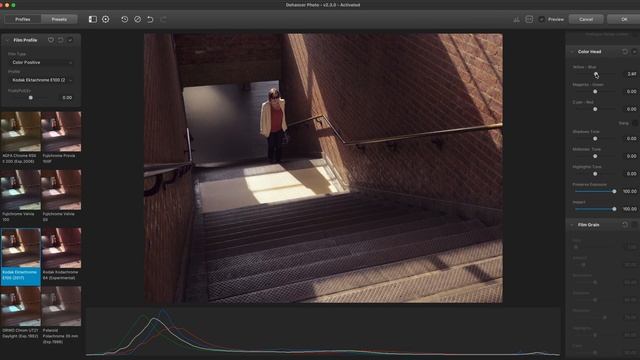Screen dimensions: 640x360
Task: Toggle the Film Grain section on/off
Action: point(634,224)
